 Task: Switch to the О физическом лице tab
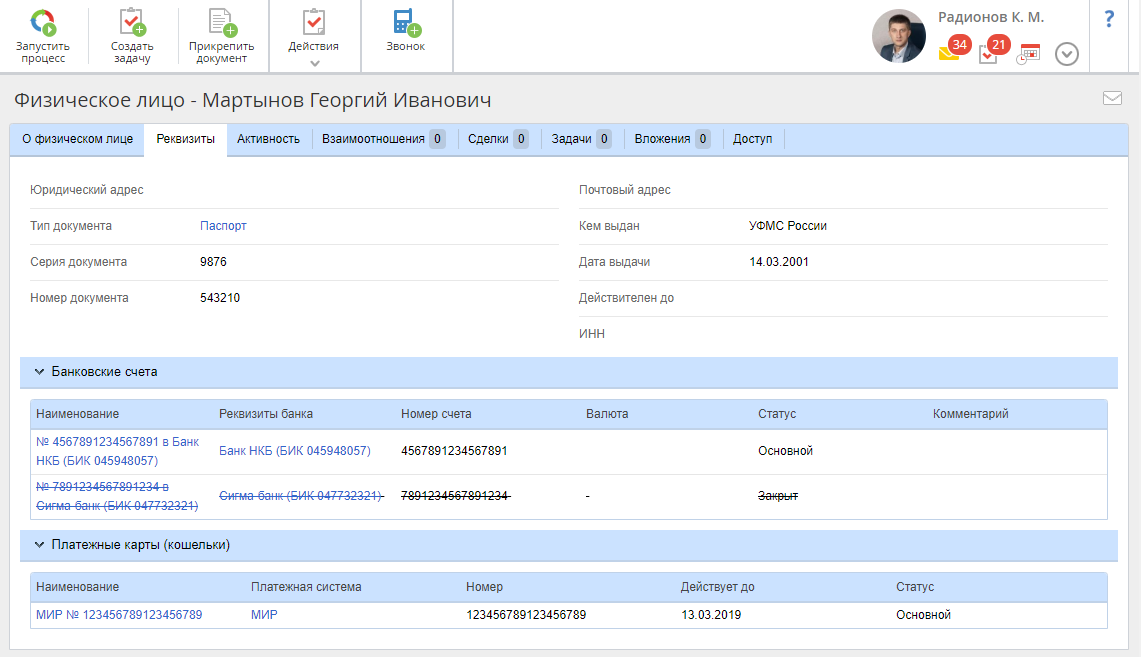pyautogui.click(x=77, y=139)
